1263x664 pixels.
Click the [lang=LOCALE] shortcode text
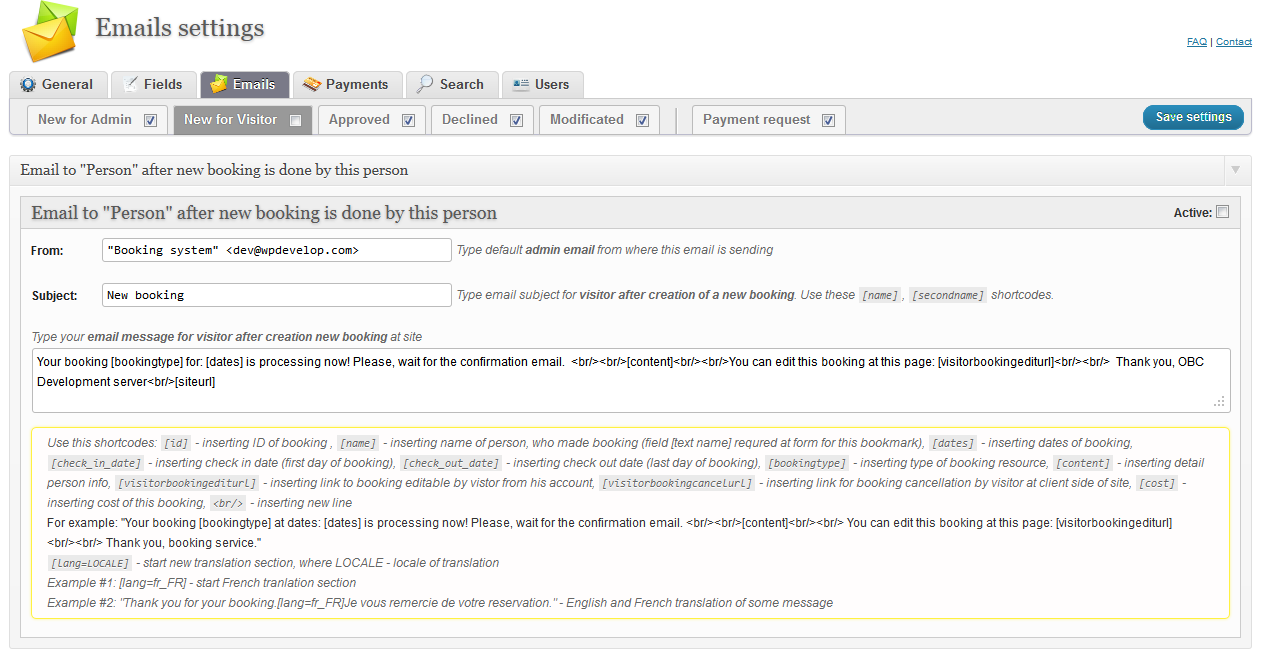click(89, 563)
